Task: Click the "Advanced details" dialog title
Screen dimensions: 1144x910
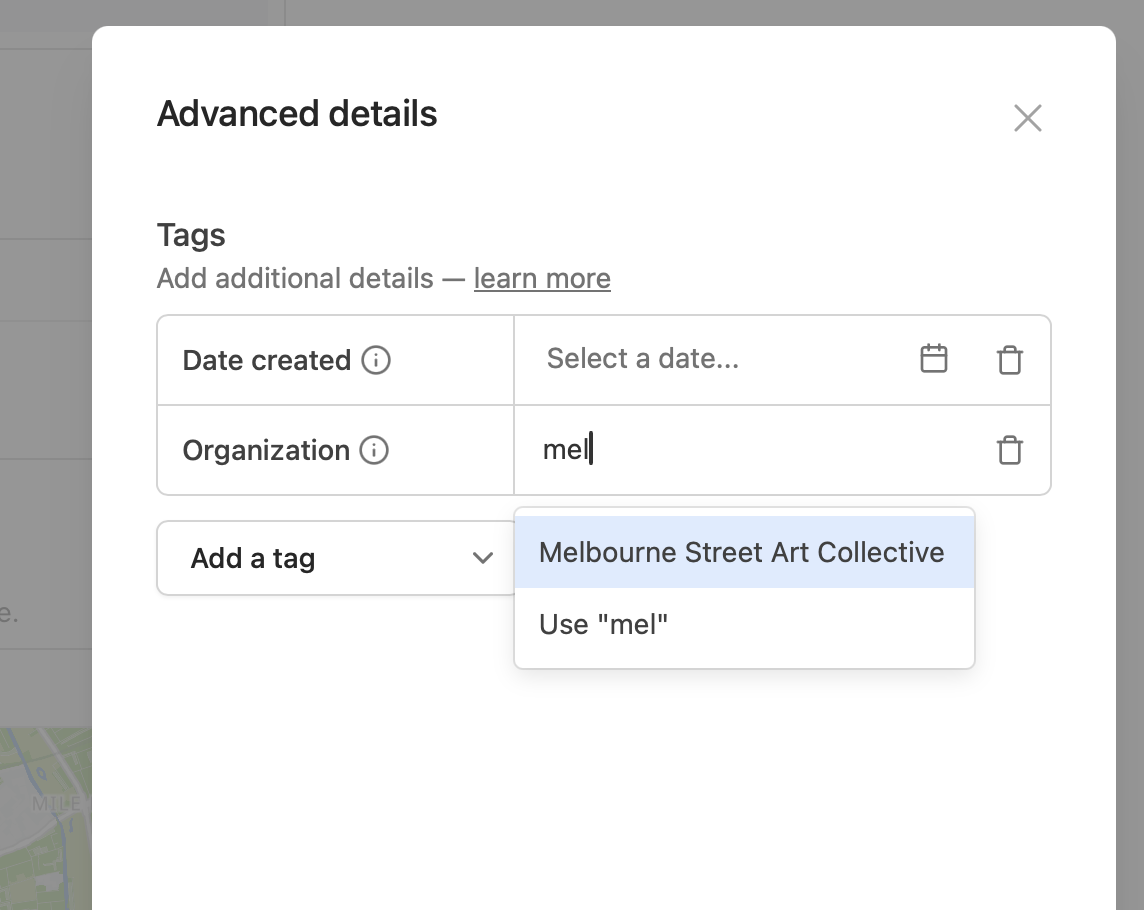Action: pos(297,114)
